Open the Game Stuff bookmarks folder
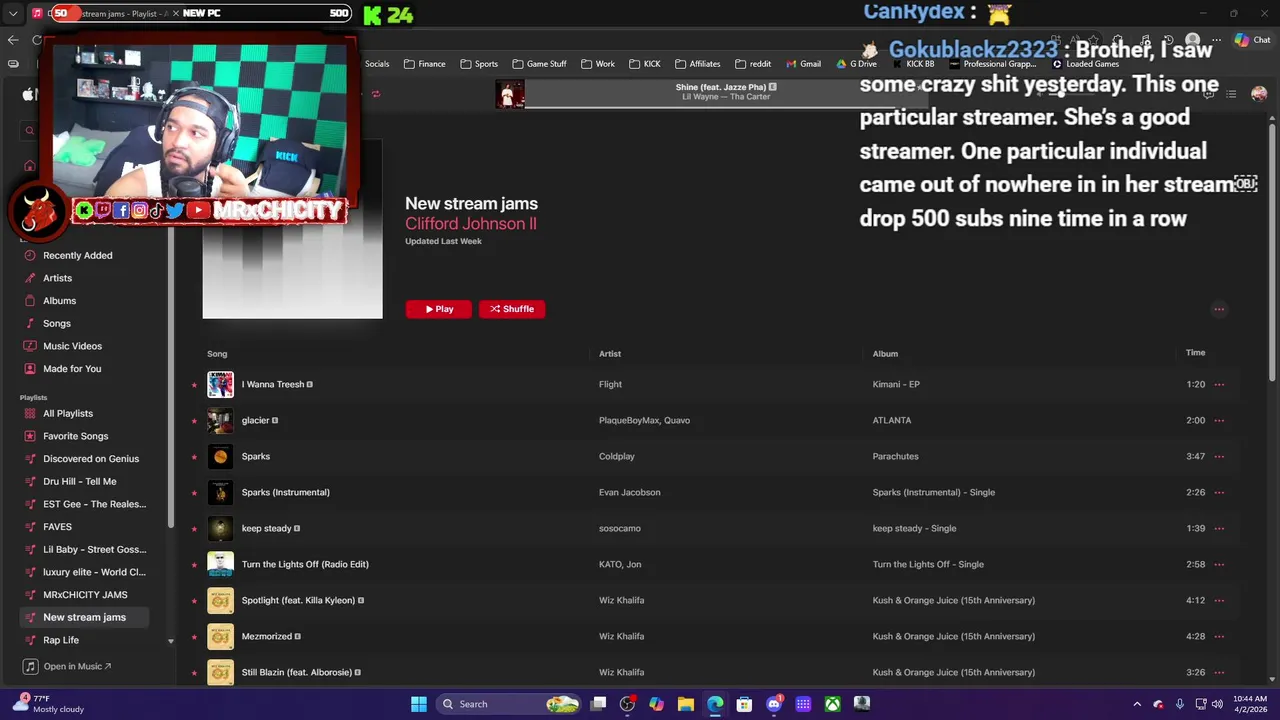Viewport: 1280px width, 720px height. [539, 64]
